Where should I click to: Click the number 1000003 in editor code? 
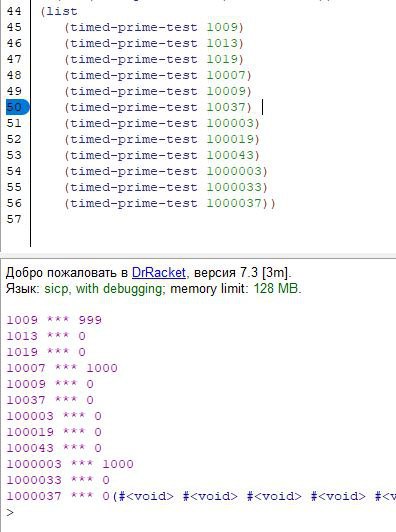click(235, 171)
